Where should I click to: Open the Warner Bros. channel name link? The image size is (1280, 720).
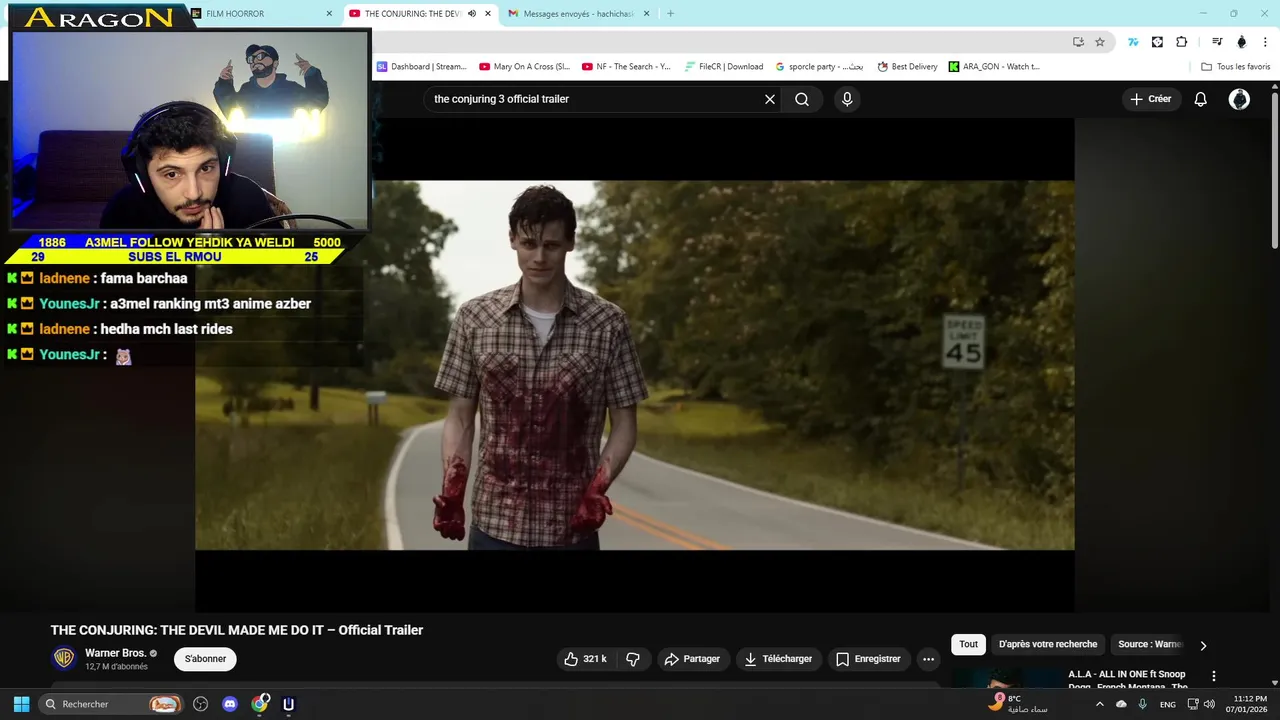pyautogui.click(x=115, y=653)
